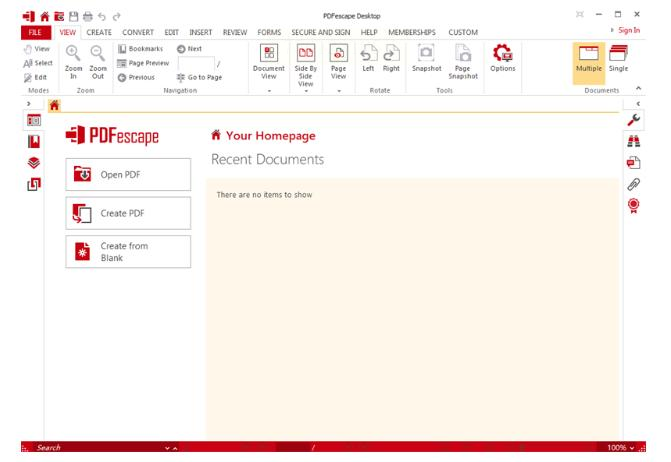
Task: Open Side By Side View dropdown
Action: coord(306,67)
